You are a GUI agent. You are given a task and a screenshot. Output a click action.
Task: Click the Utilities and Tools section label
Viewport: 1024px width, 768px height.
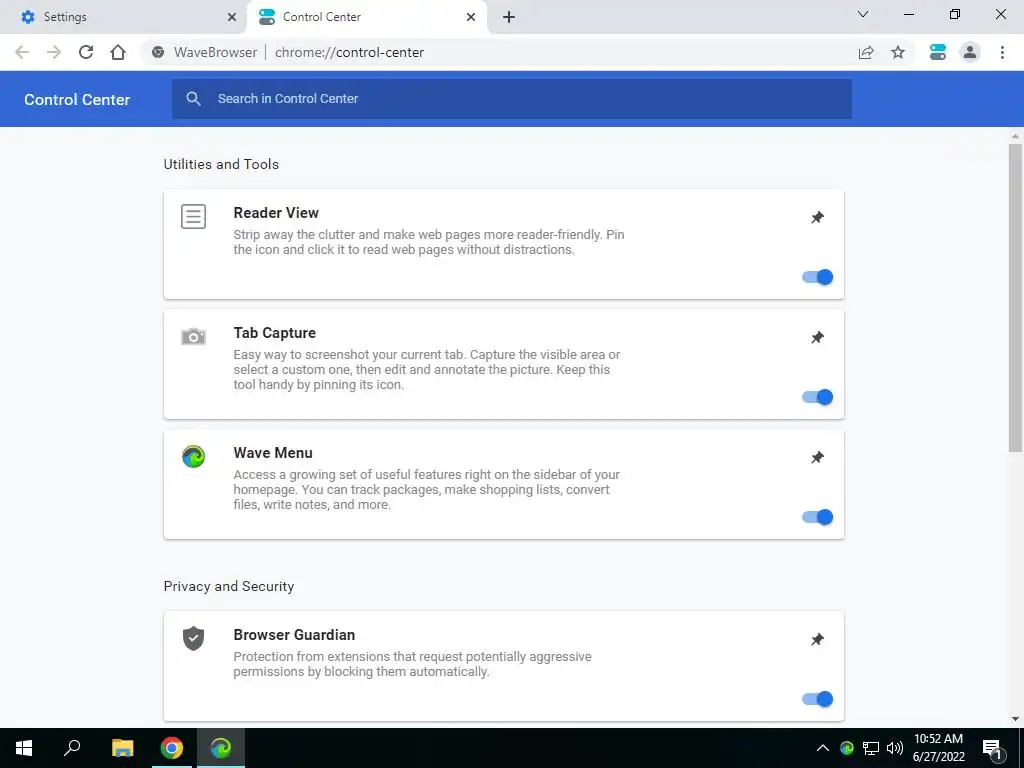[221, 164]
